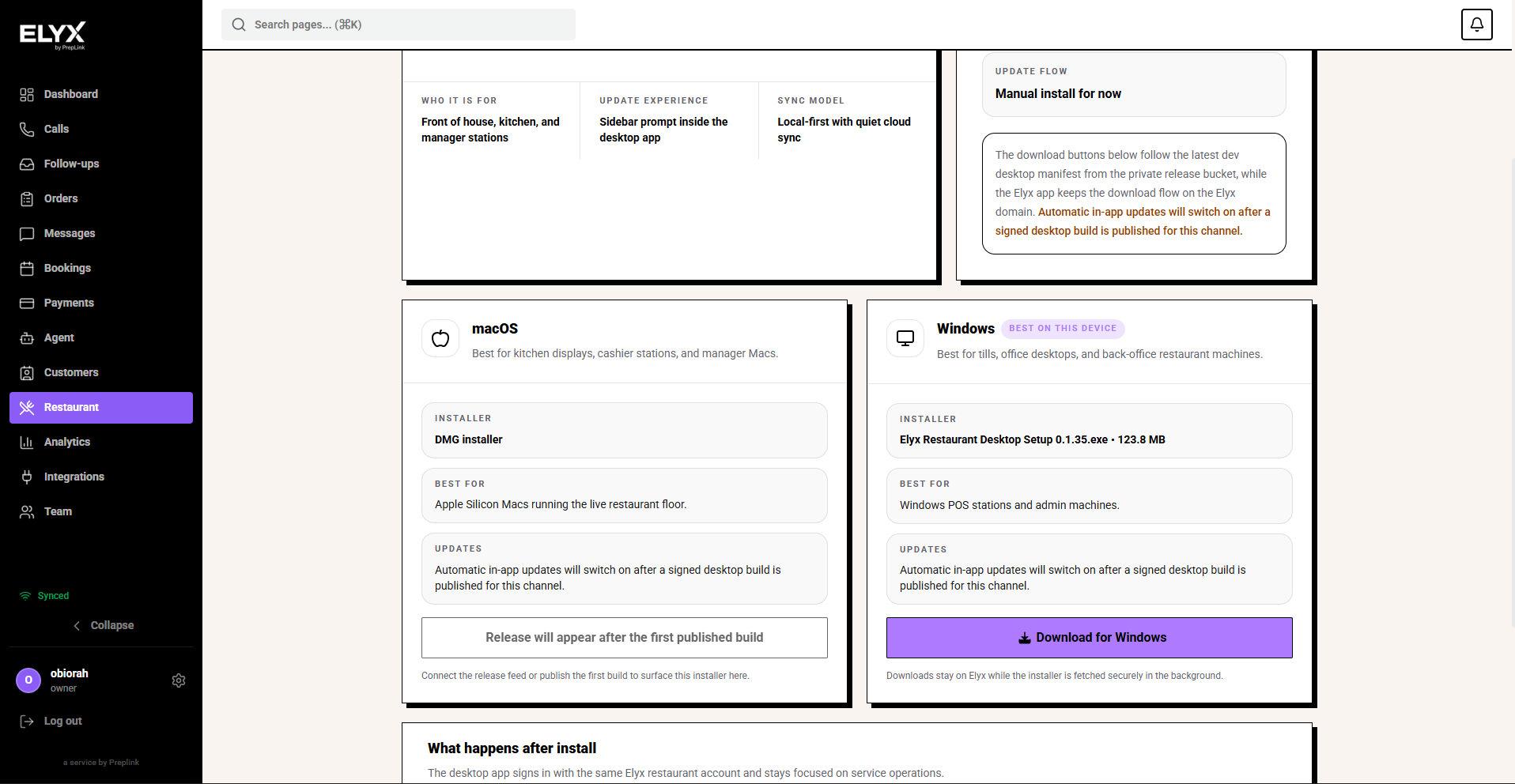The height and width of the screenshot is (784, 1515).
Task: Click the Synced status text
Action: [53, 596]
